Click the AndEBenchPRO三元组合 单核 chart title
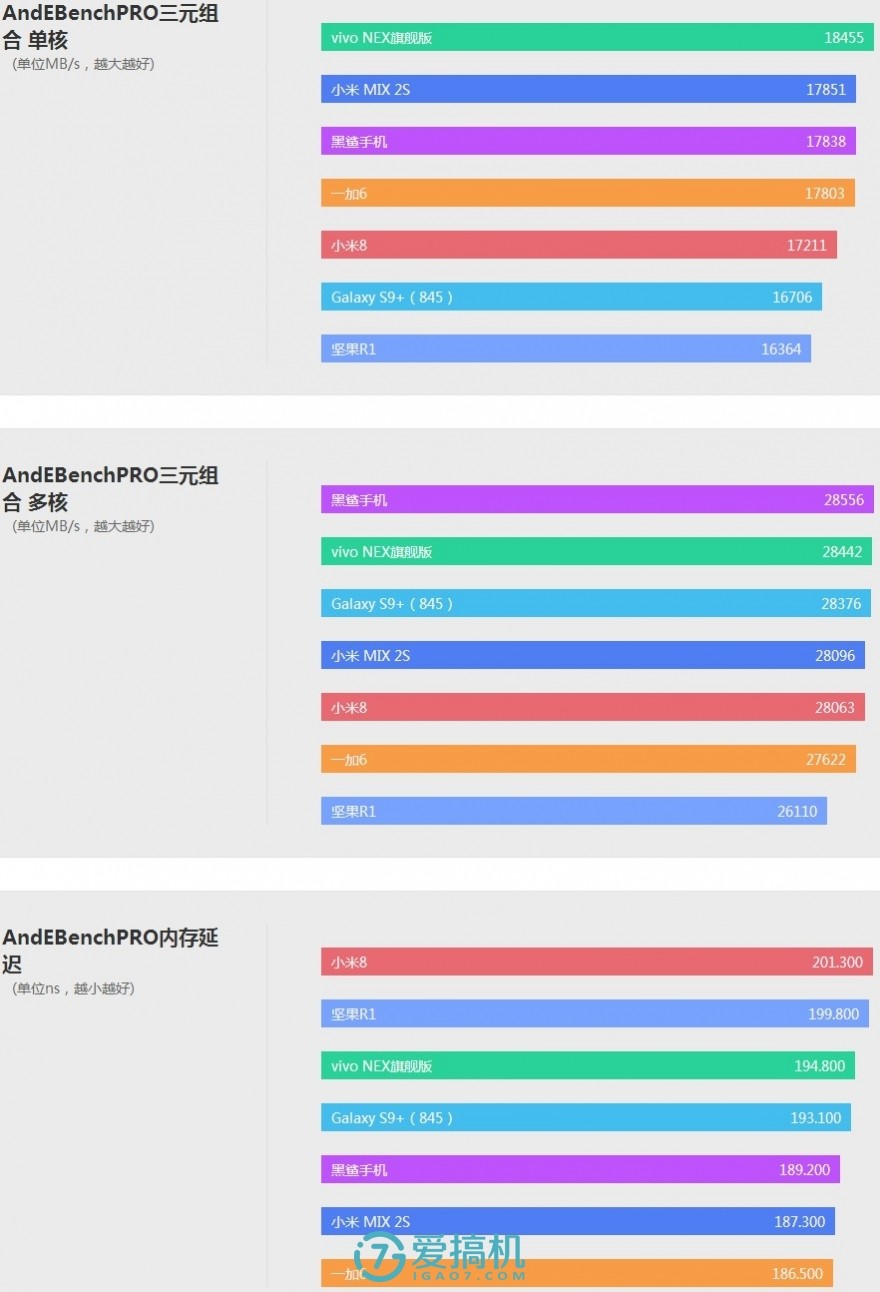The image size is (880, 1292). (110, 27)
